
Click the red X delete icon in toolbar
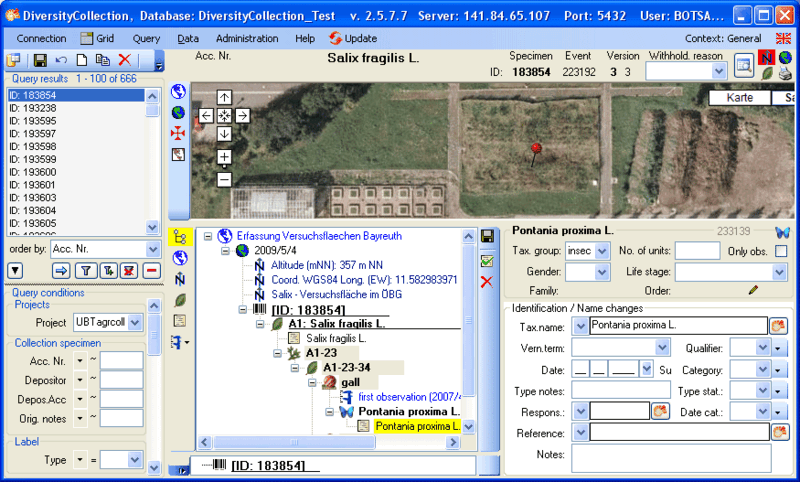[124, 61]
